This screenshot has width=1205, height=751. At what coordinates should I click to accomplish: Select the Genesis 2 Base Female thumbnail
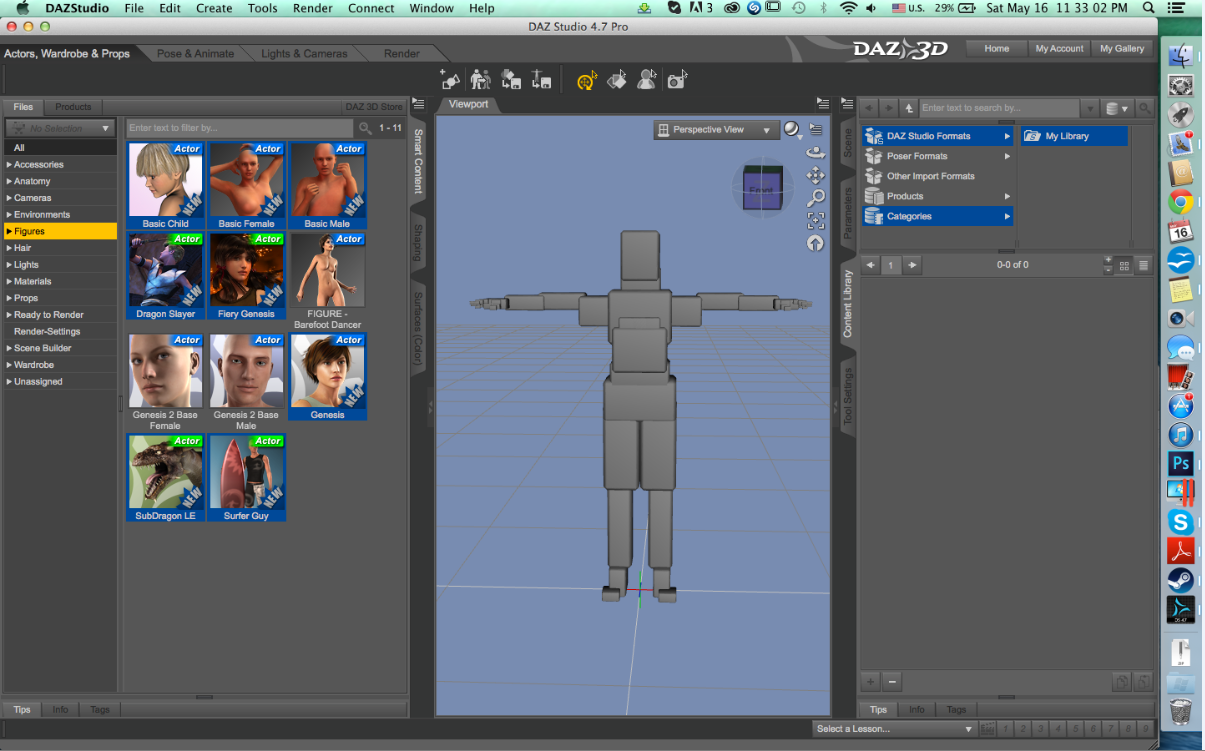tap(165, 382)
